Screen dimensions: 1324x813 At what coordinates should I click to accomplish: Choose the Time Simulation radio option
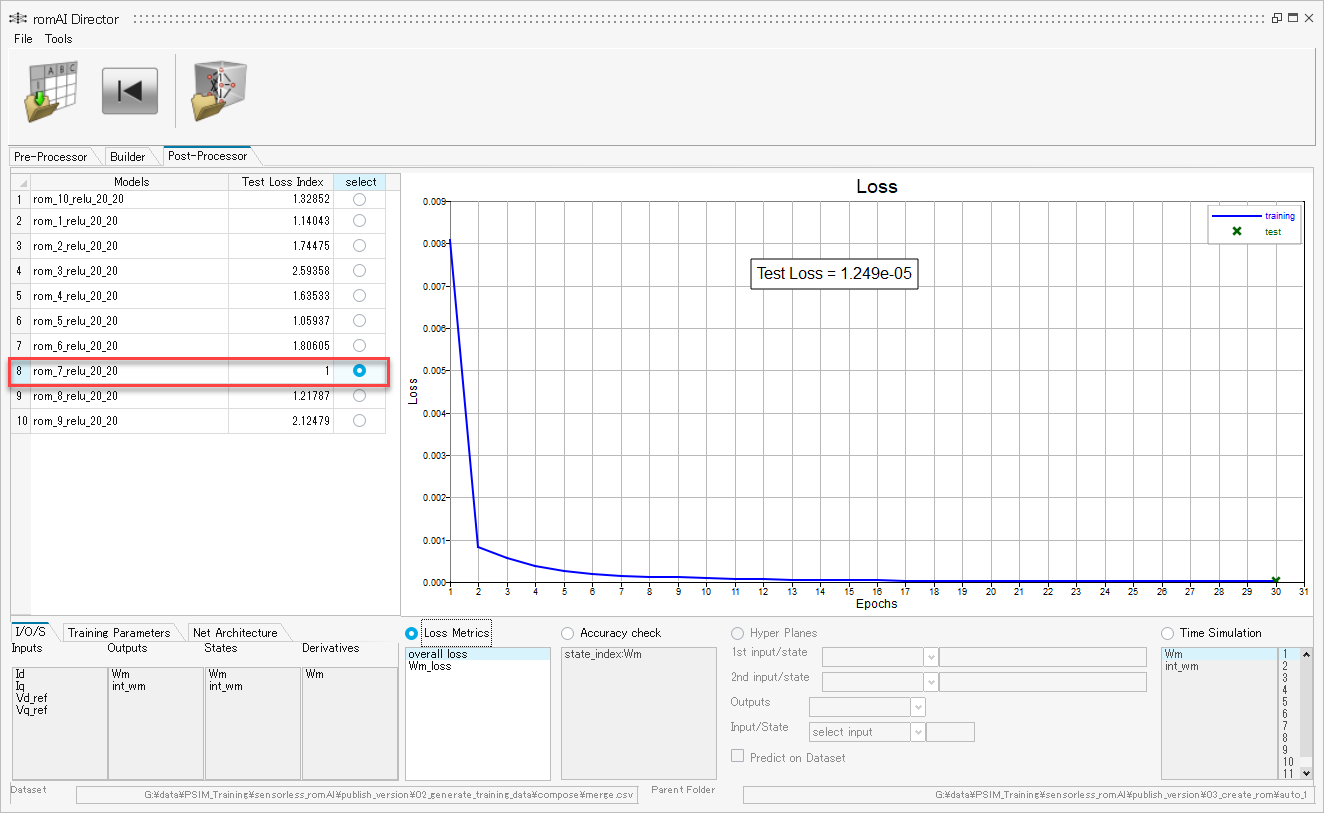tap(1167, 633)
